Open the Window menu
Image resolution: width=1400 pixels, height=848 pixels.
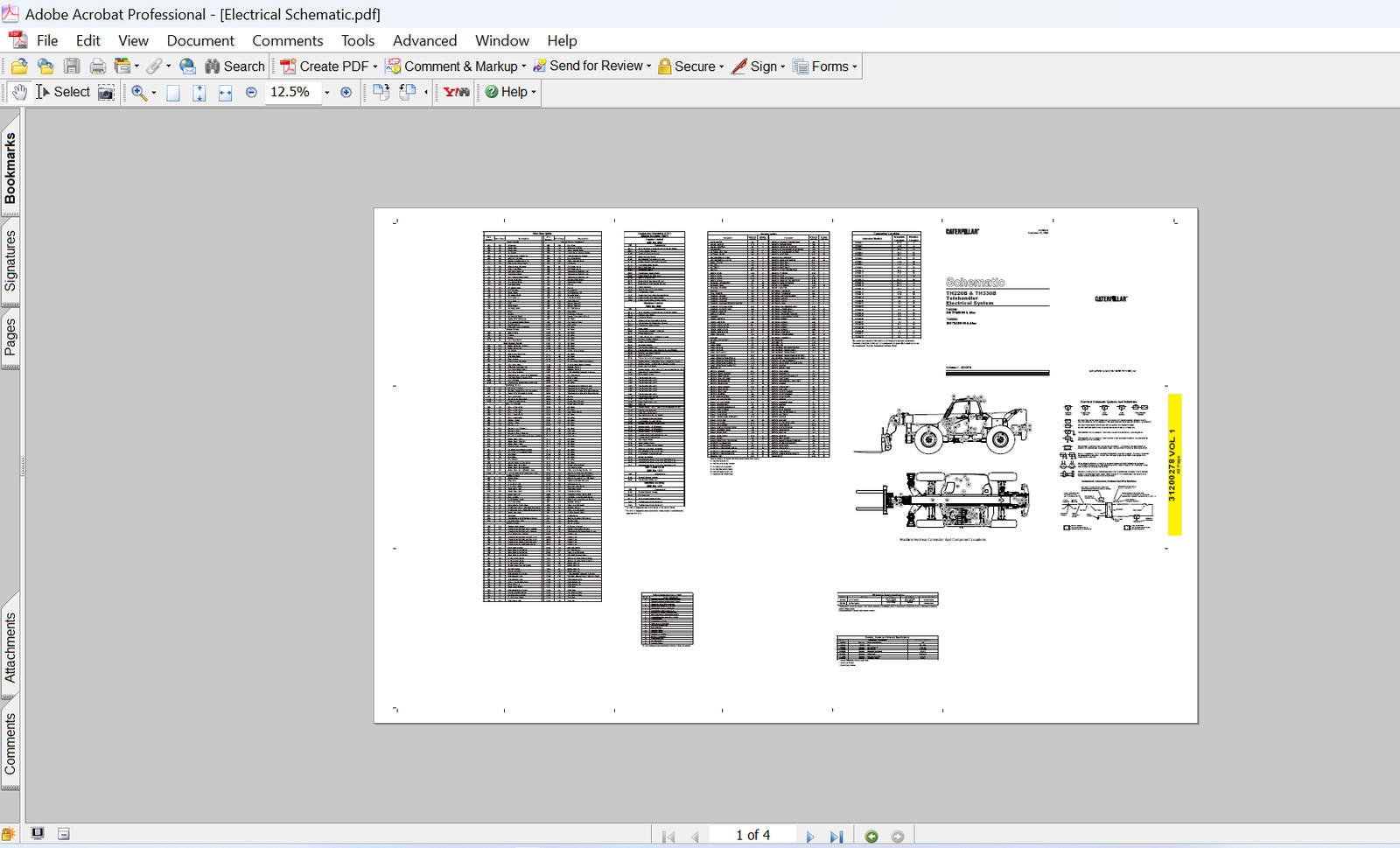(501, 40)
